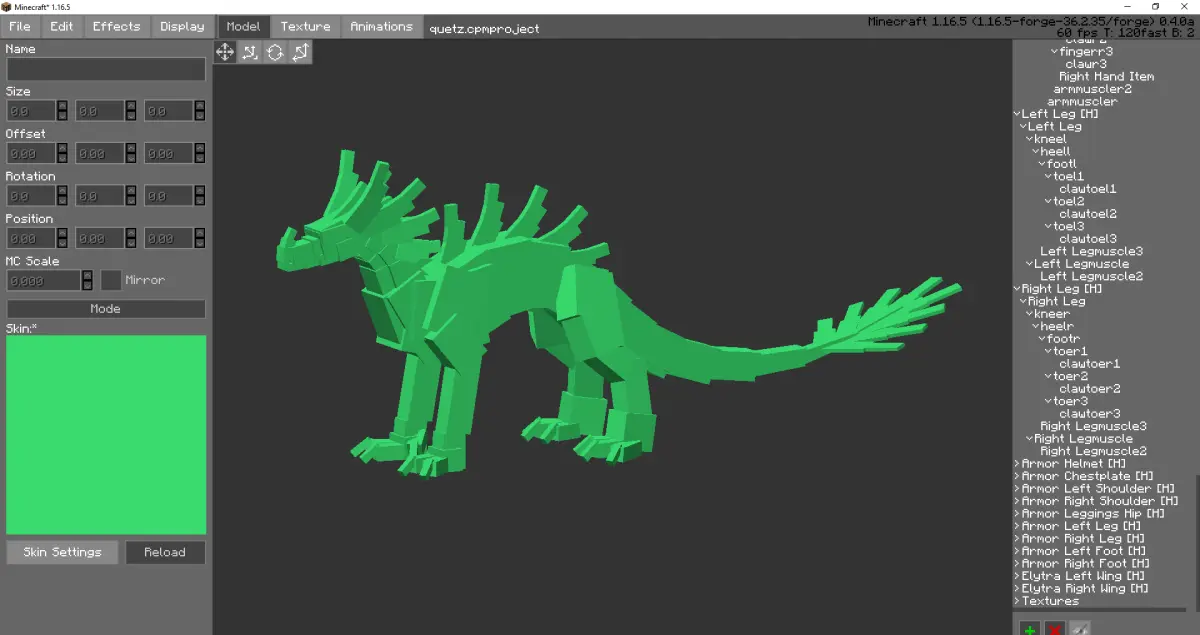Select the Right Legmuscle3 part
This screenshot has width=1200, height=635.
[1094, 426]
